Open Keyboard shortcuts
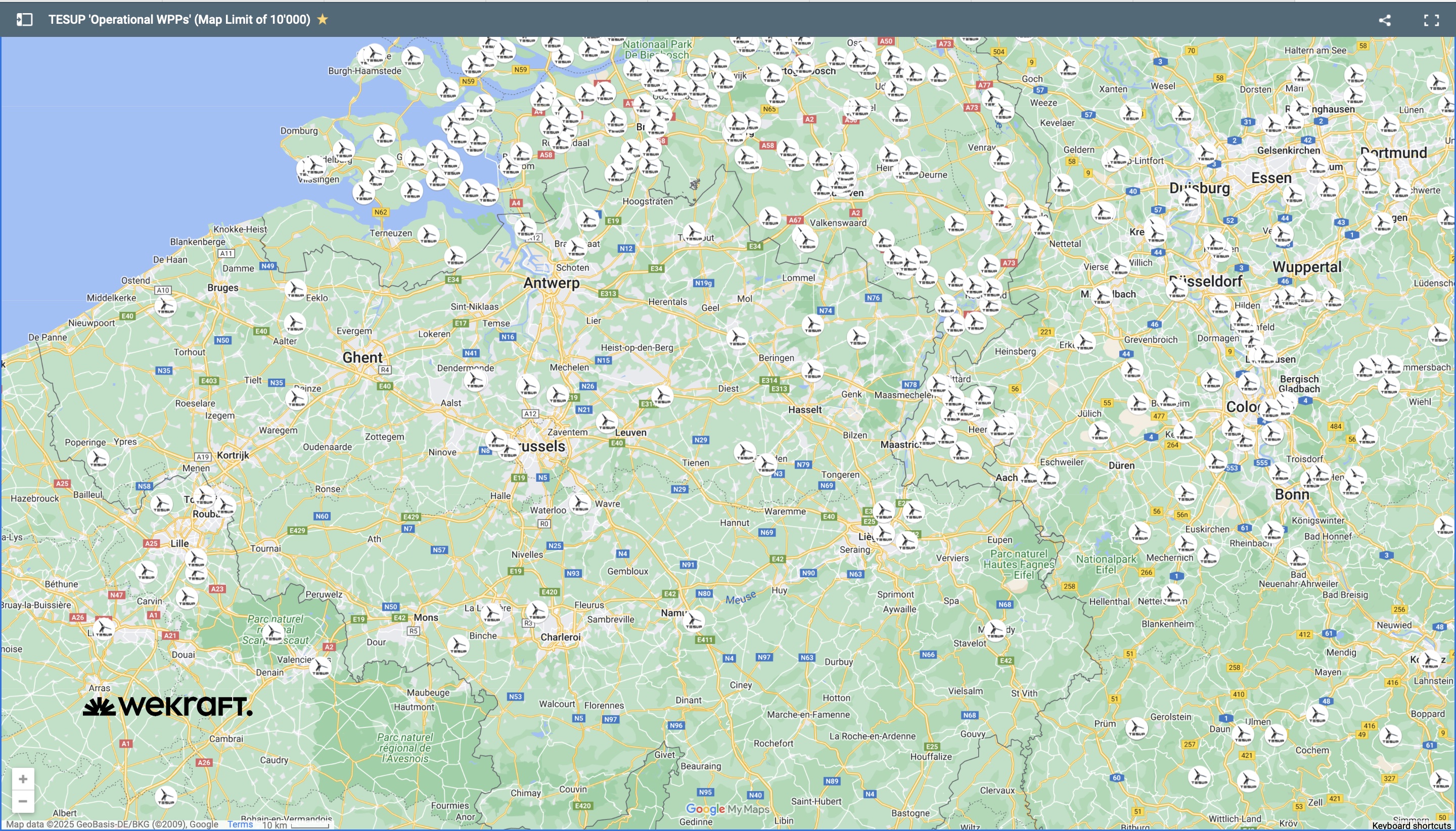This screenshot has height=831, width=1456. click(x=1411, y=825)
